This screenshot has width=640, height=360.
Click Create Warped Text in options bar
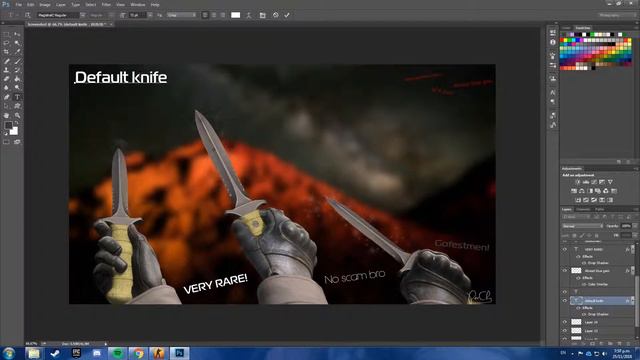point(249,15)
